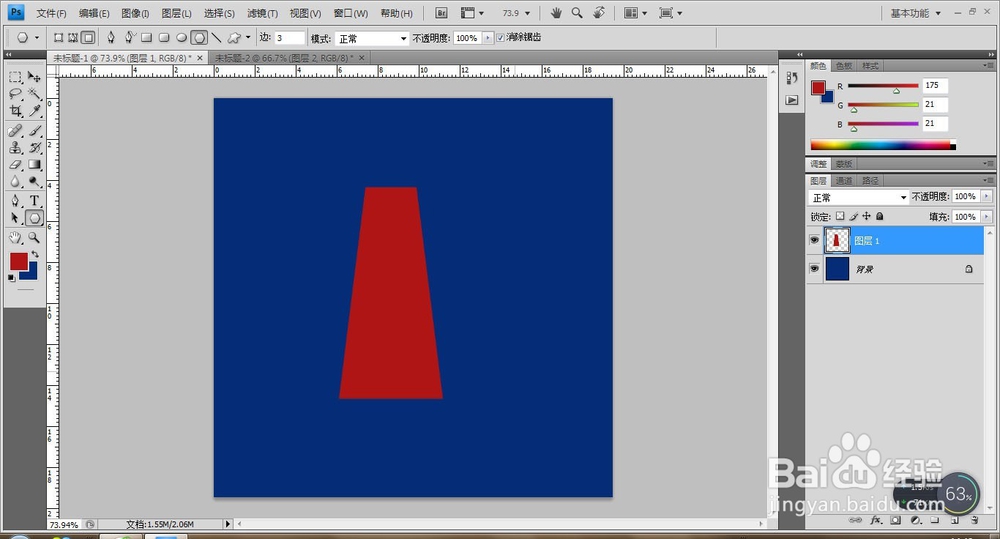Open the 图像(I) menu
The image size is (1000, 539).
point(135,13)
